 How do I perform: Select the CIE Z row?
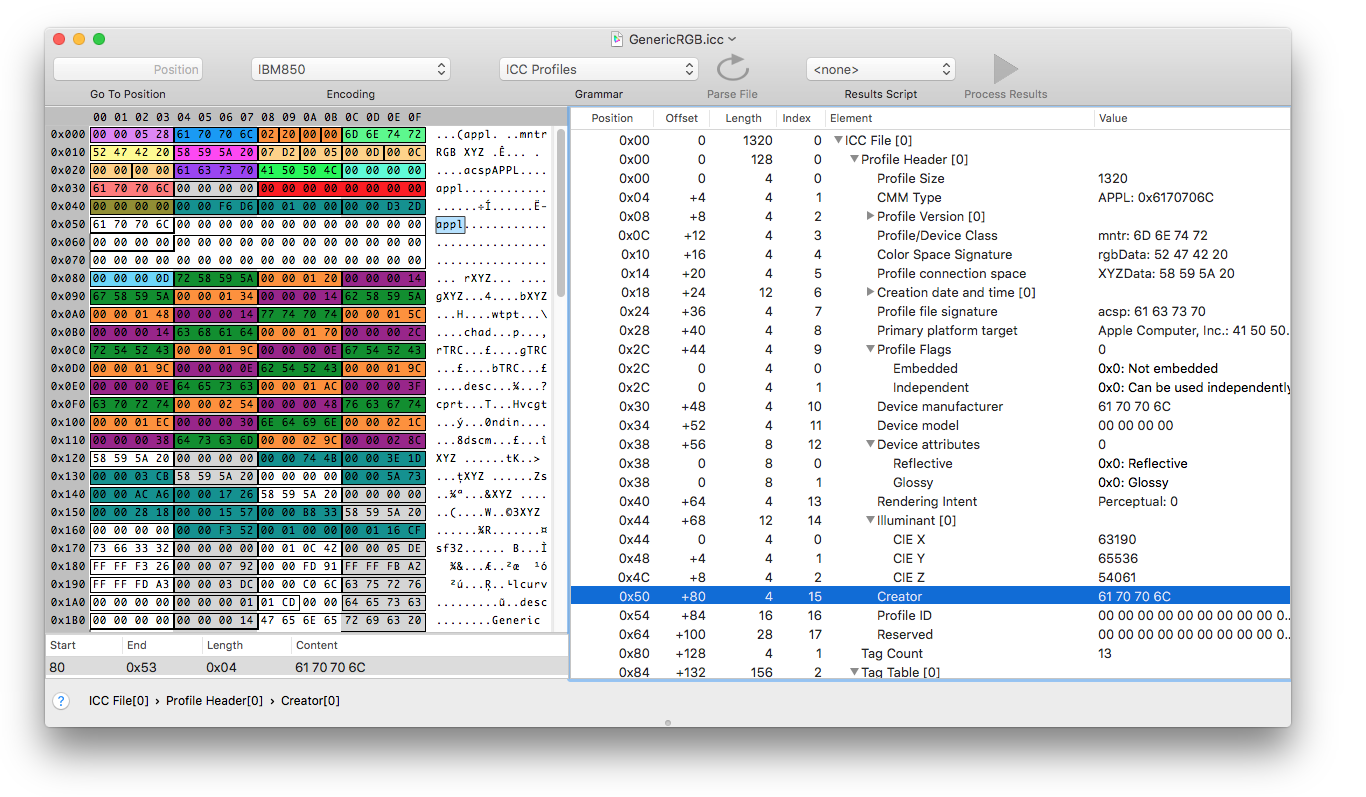coord(930,577)
